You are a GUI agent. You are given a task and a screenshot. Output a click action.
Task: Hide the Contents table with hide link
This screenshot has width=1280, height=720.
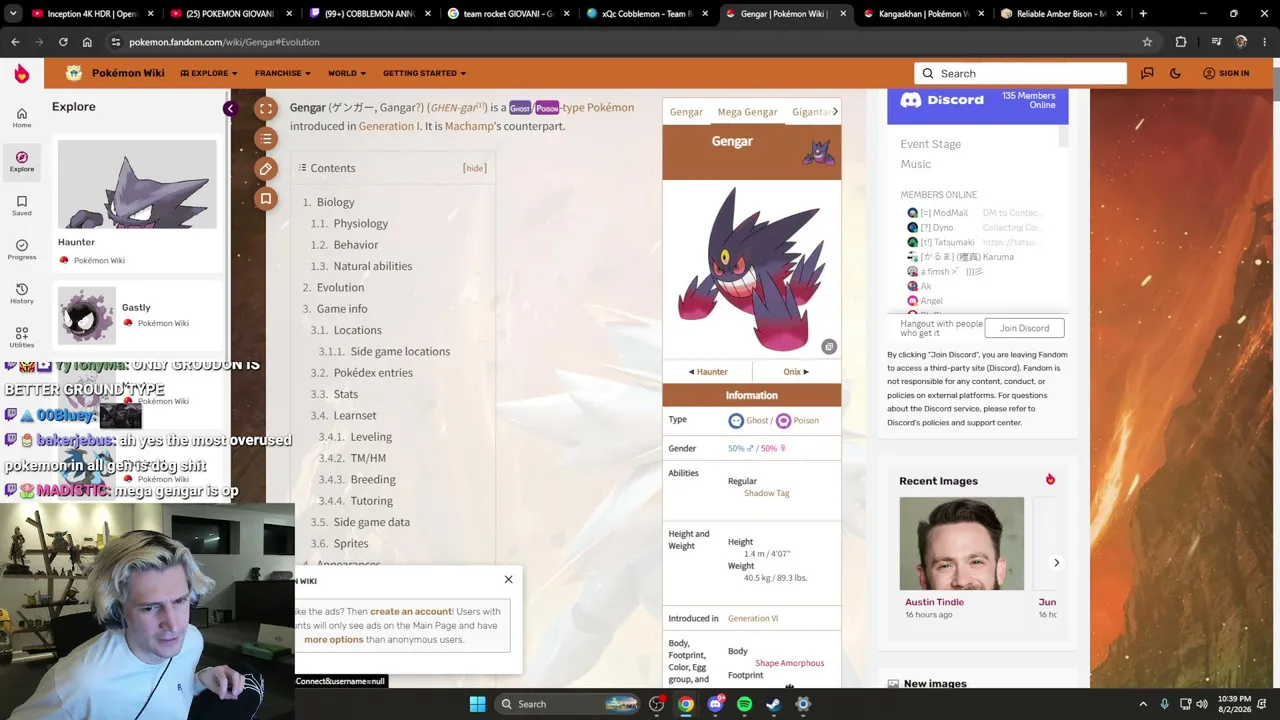point(474,168)
